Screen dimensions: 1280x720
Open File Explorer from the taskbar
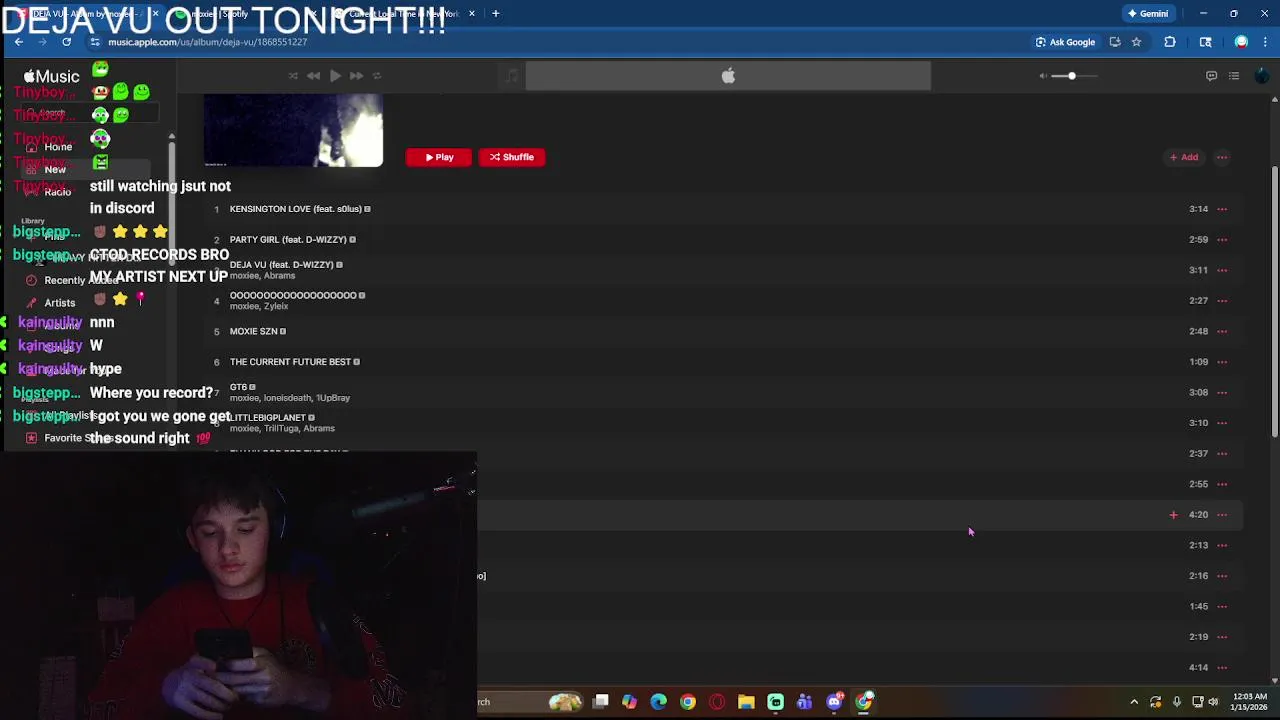point(746,702)
